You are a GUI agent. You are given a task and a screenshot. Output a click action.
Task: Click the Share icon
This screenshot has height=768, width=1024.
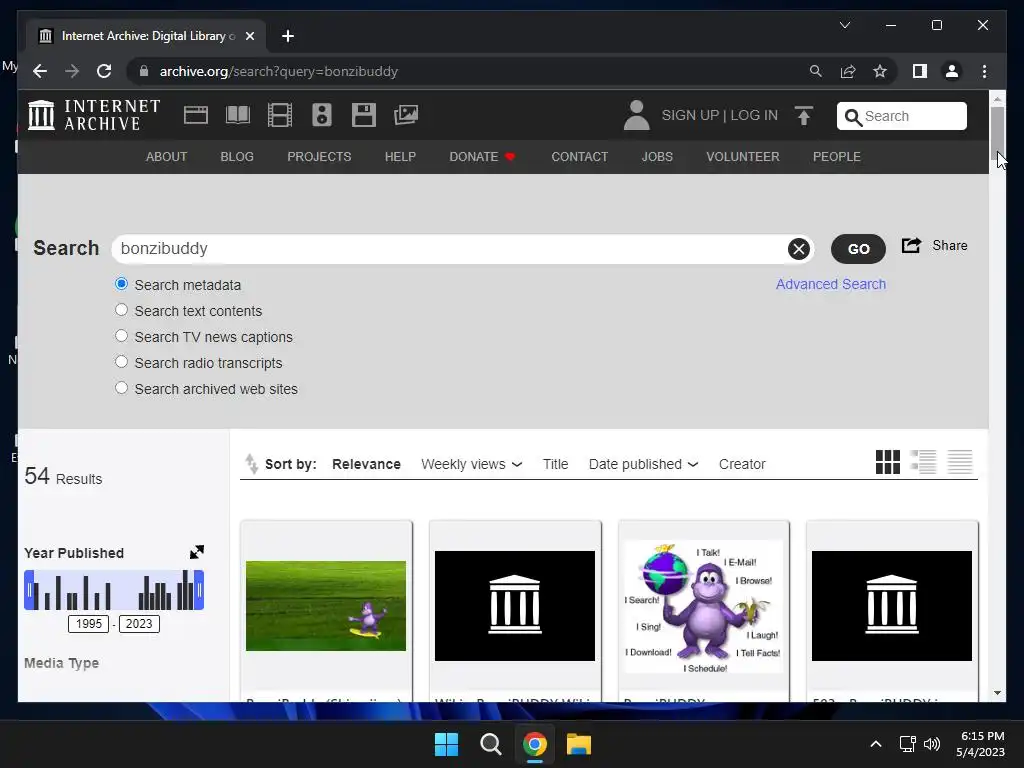point(911,246)
